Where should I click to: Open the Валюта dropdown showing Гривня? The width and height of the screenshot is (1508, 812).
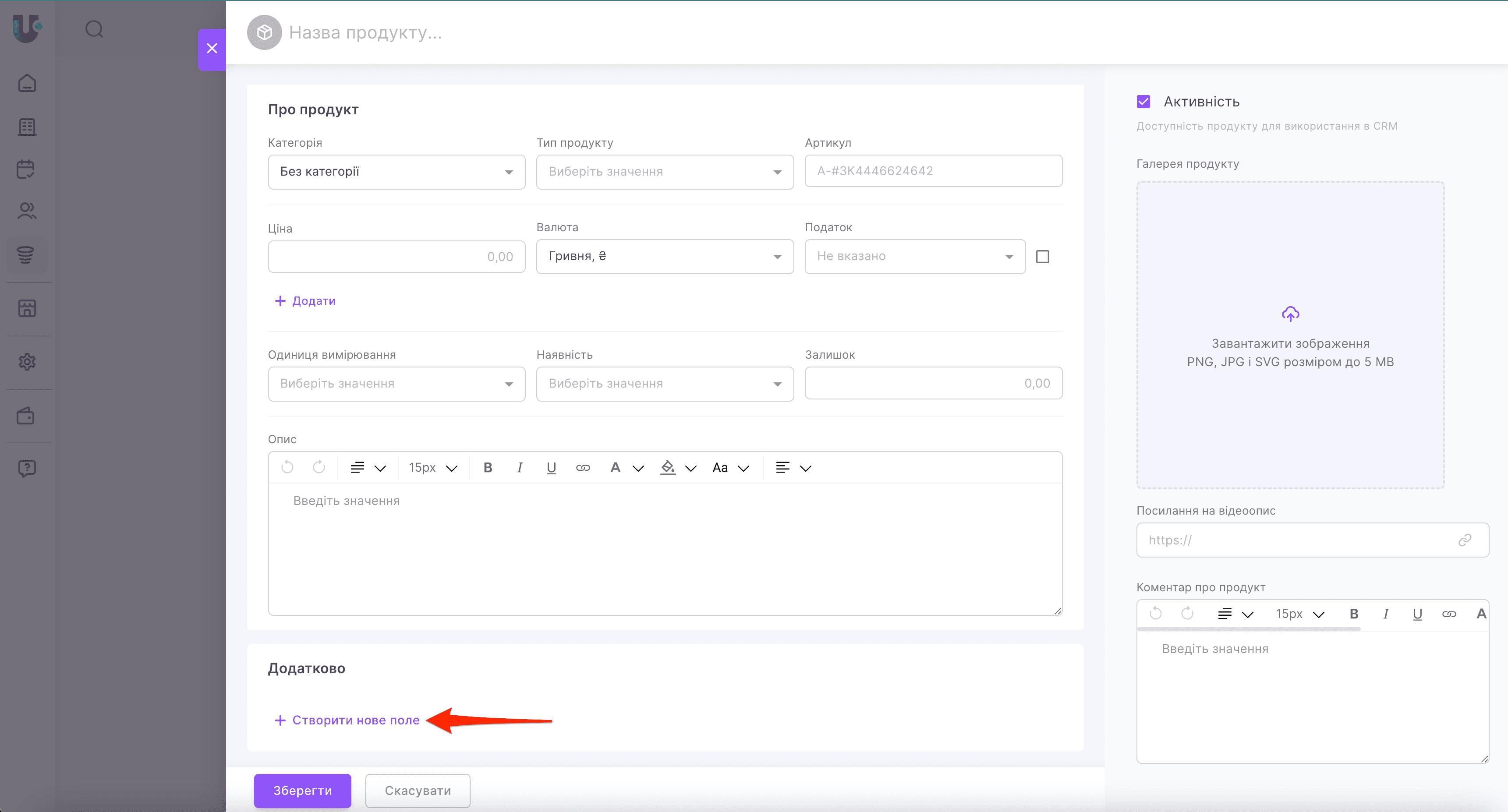pyautogui.click(x=665, y=256)
